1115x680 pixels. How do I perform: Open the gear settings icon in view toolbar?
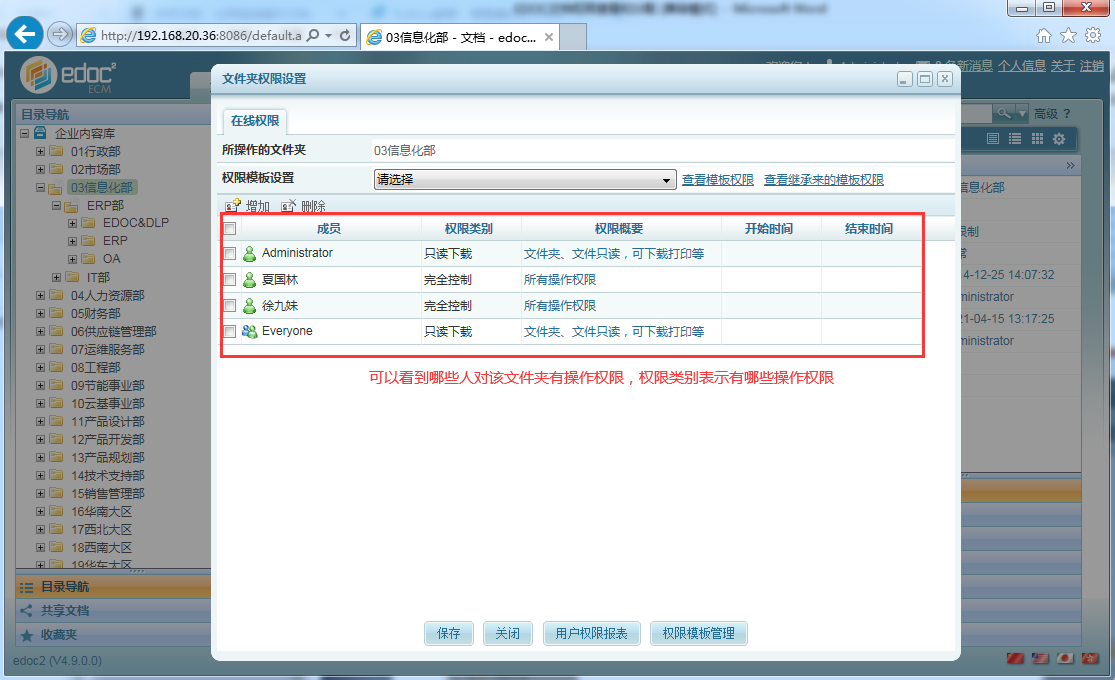[1059, 138]
